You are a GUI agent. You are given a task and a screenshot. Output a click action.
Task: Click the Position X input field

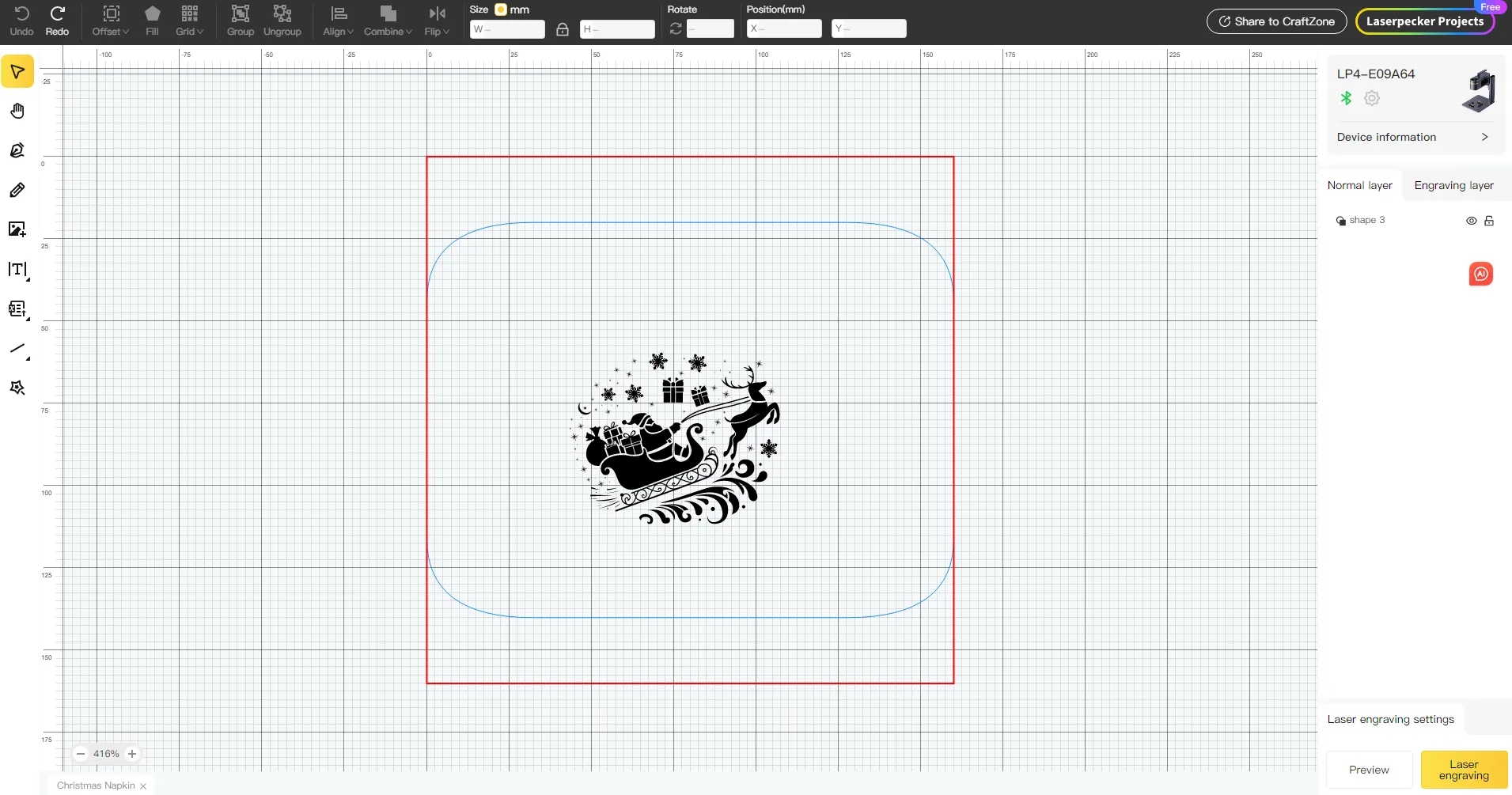pyautogui.click(x=784, y=29)
